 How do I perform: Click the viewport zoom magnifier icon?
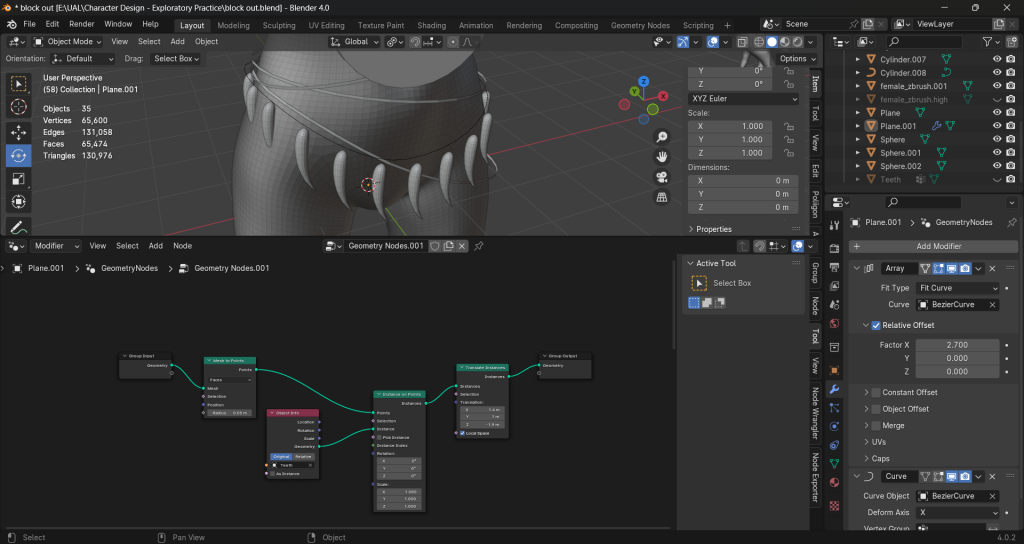point(662,136)
